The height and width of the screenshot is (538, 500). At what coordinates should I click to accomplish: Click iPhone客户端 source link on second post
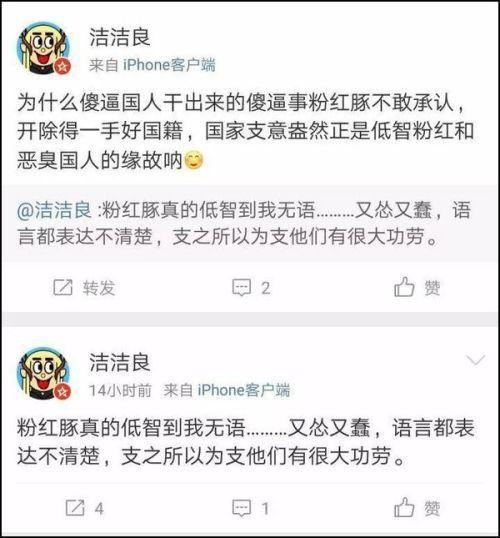[244, 390]
